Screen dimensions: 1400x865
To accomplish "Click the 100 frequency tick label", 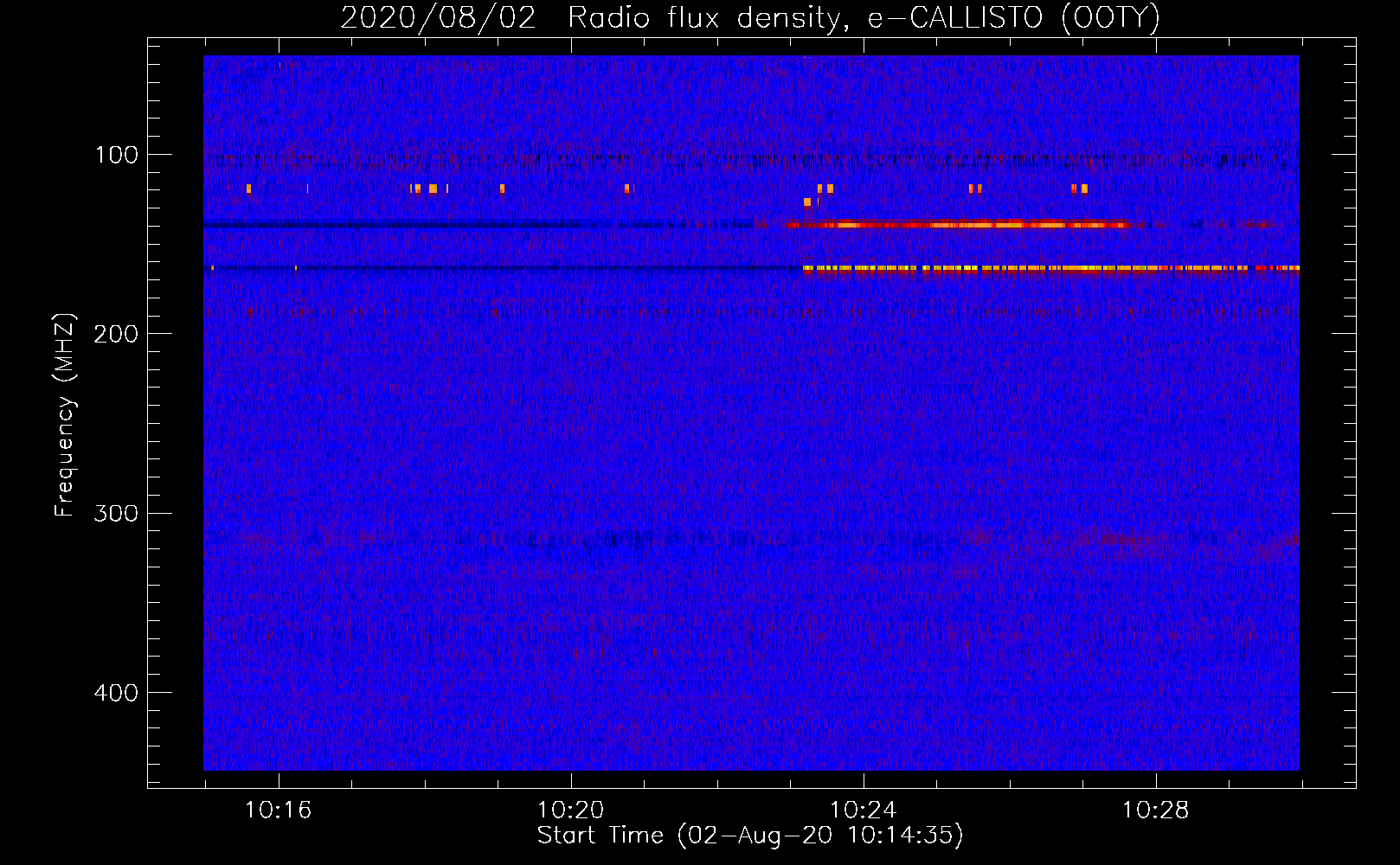I will [117, 155].
